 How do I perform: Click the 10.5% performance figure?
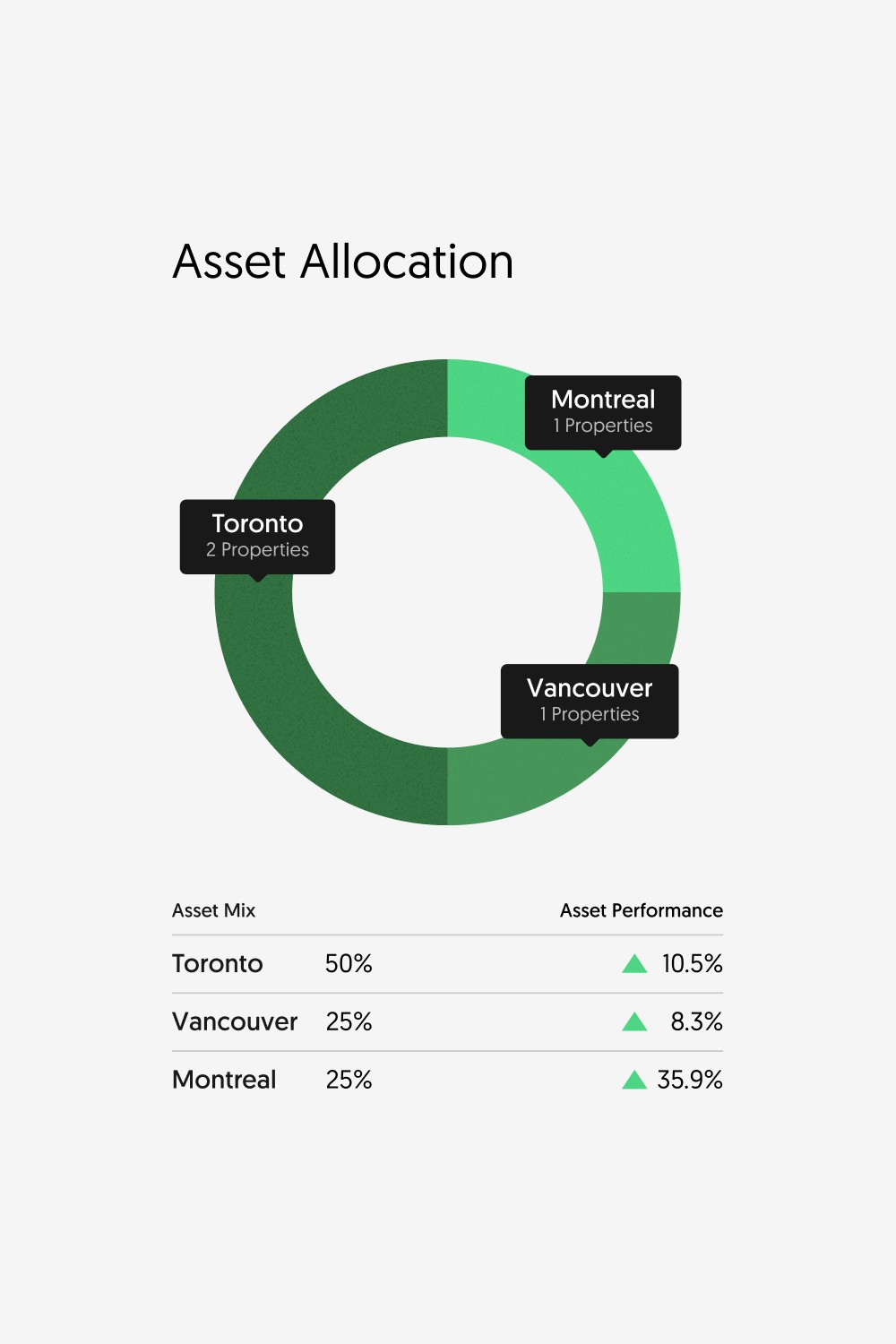692,964
